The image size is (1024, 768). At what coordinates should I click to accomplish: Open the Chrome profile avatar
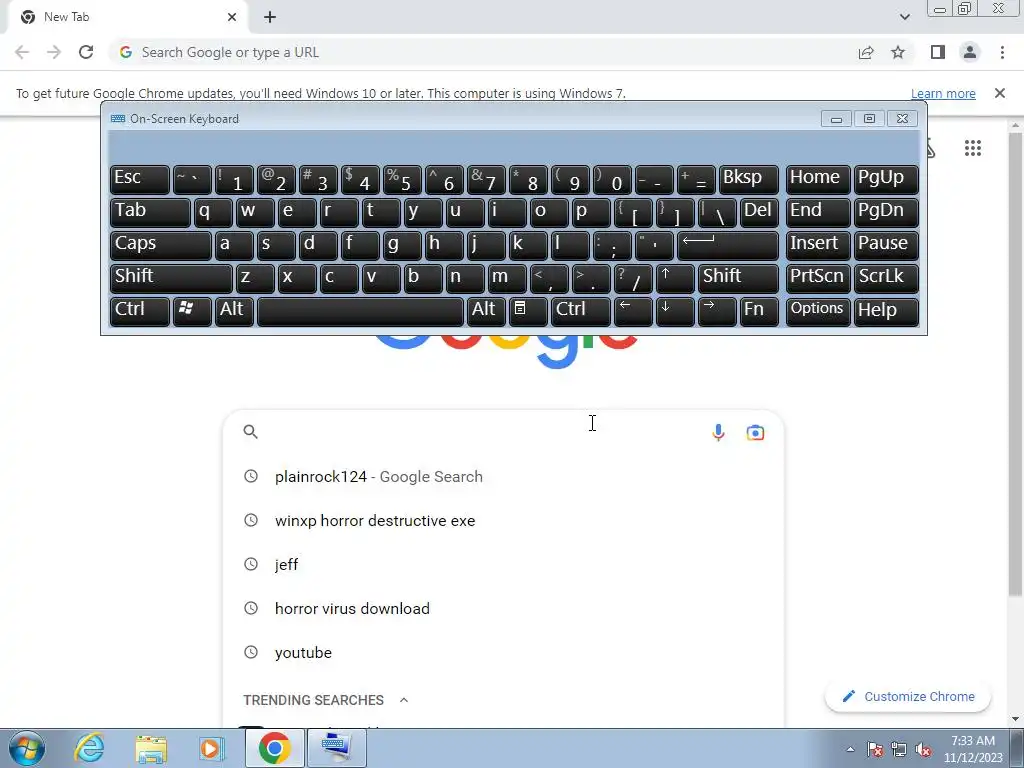click(970, 52)
